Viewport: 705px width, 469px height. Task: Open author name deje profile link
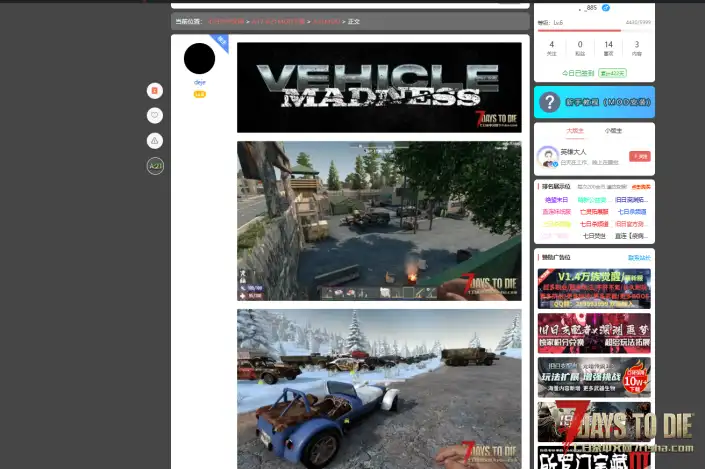200,82
